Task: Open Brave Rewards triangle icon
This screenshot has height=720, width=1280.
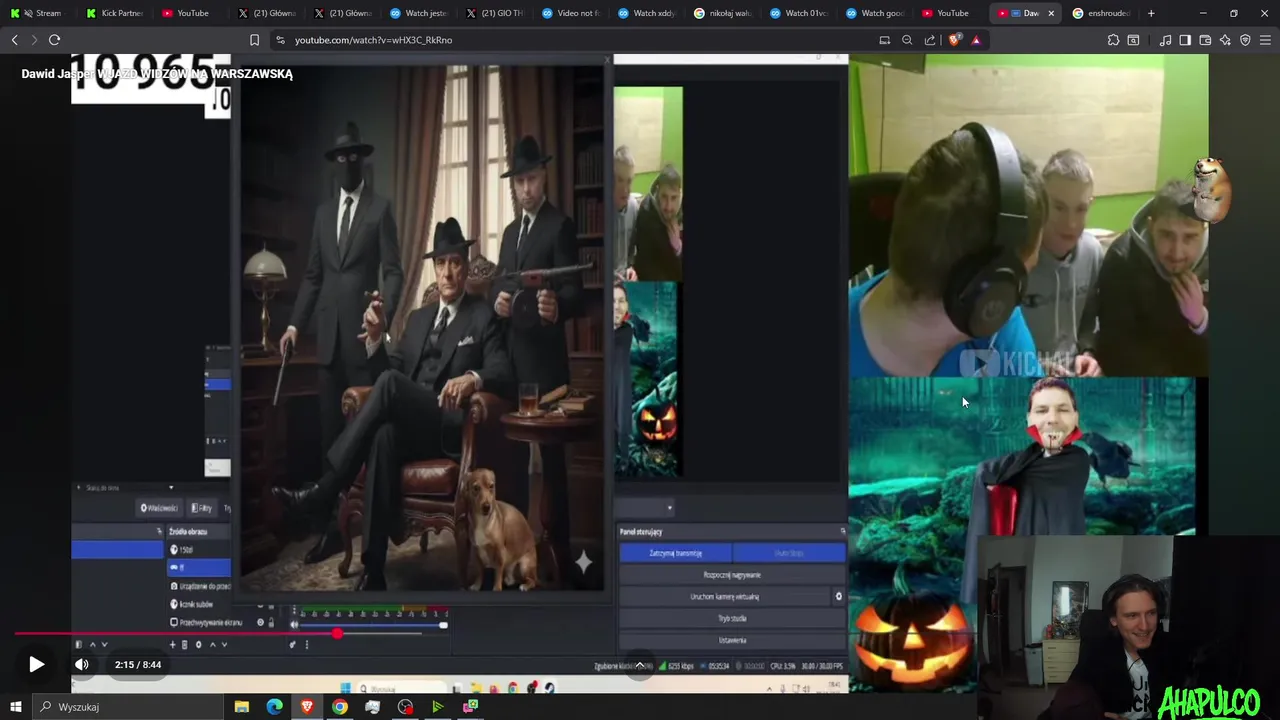Action: coord(976,40)
